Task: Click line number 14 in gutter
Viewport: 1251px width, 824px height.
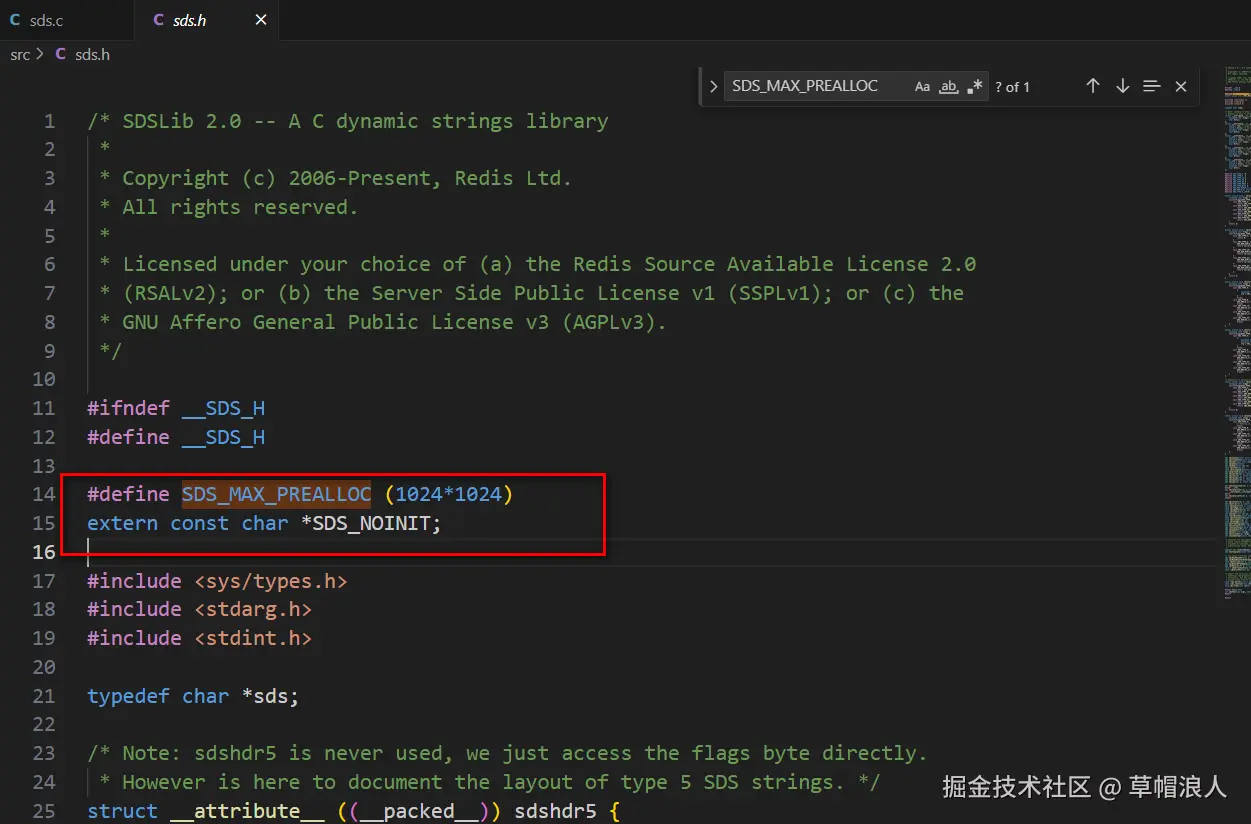Action: click(44, 494)
